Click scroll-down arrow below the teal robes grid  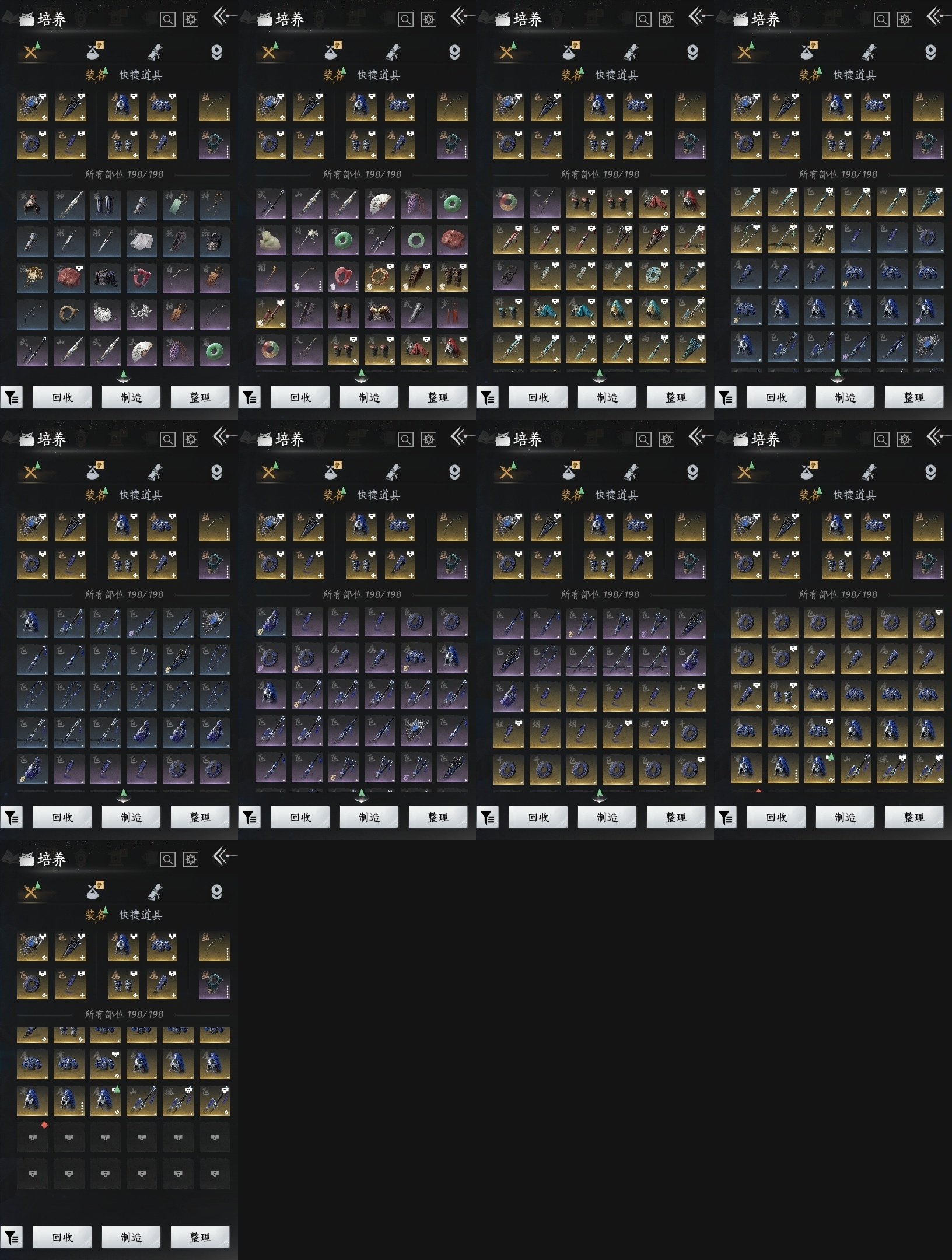600,375
